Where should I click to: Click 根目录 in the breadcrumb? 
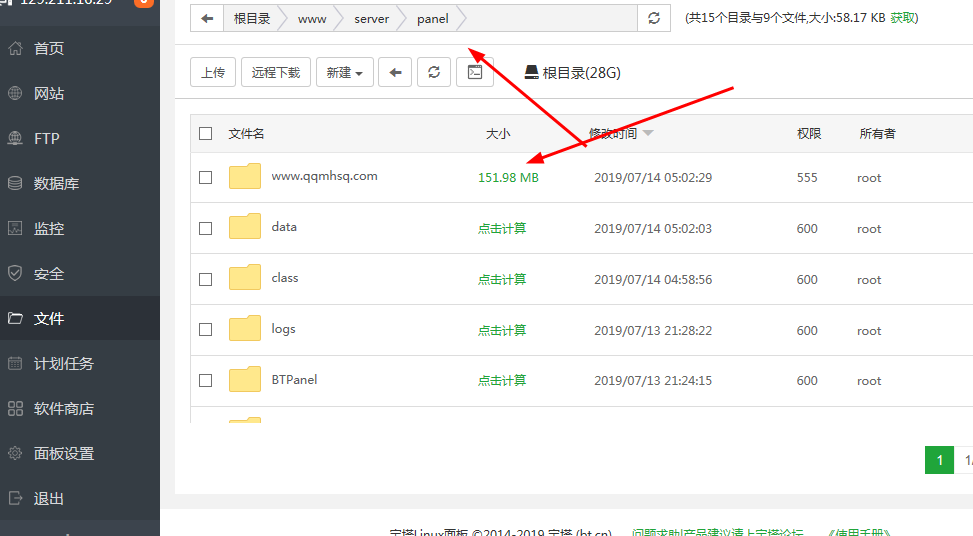pos(252,19)
